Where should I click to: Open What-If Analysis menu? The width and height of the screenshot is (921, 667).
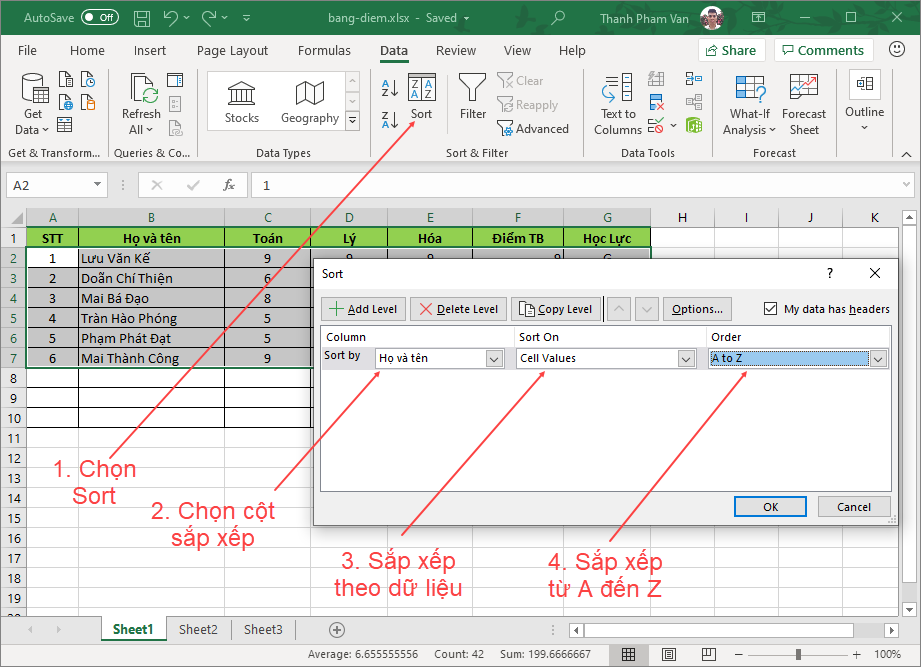tap(749, 105)
